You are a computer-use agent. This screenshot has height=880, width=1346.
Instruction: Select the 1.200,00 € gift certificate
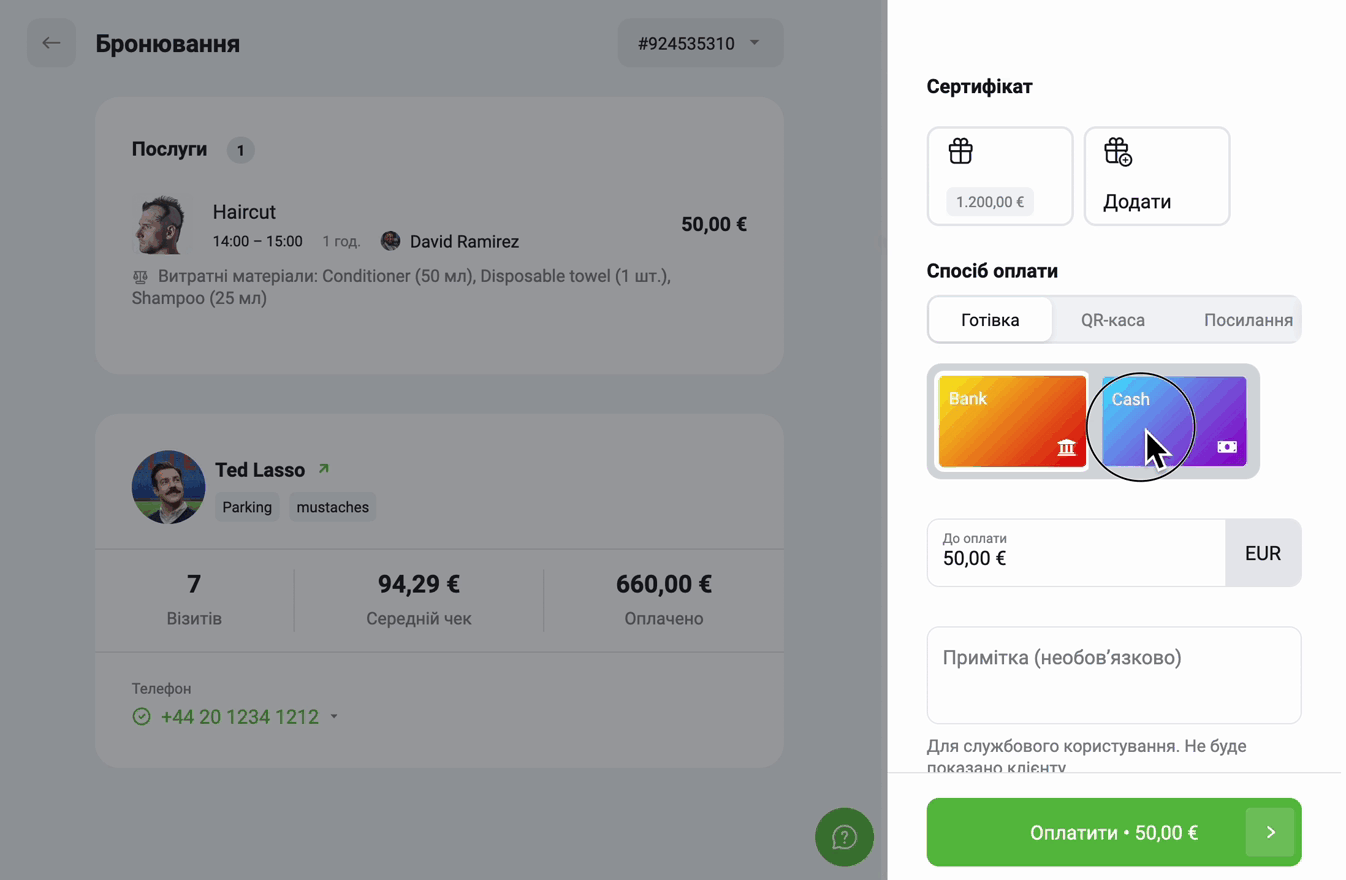click(x=1000, y=176)
